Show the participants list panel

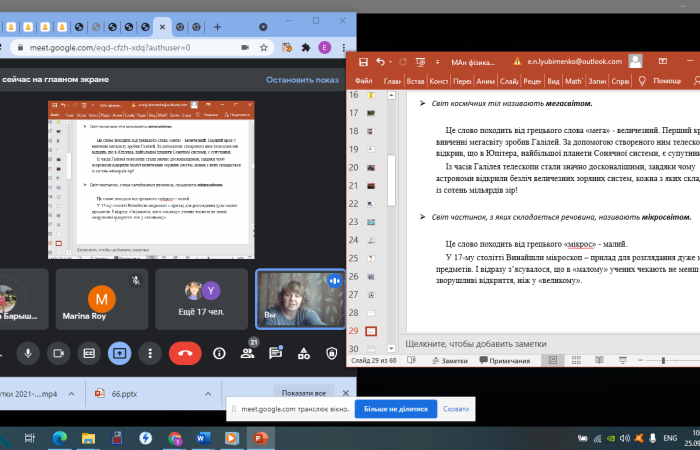tap(248, 353)
